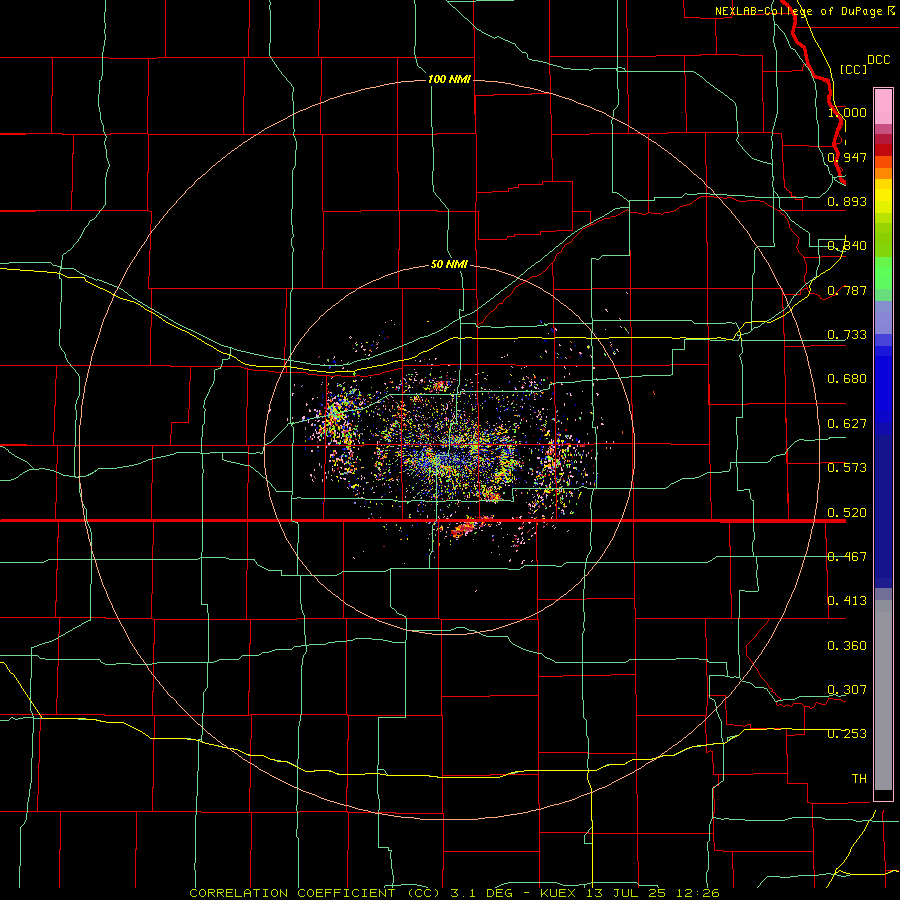Click the 0.413 scale value
This screenshot has height=900, width=900.
pyautogui.click(x=847, y=601)
